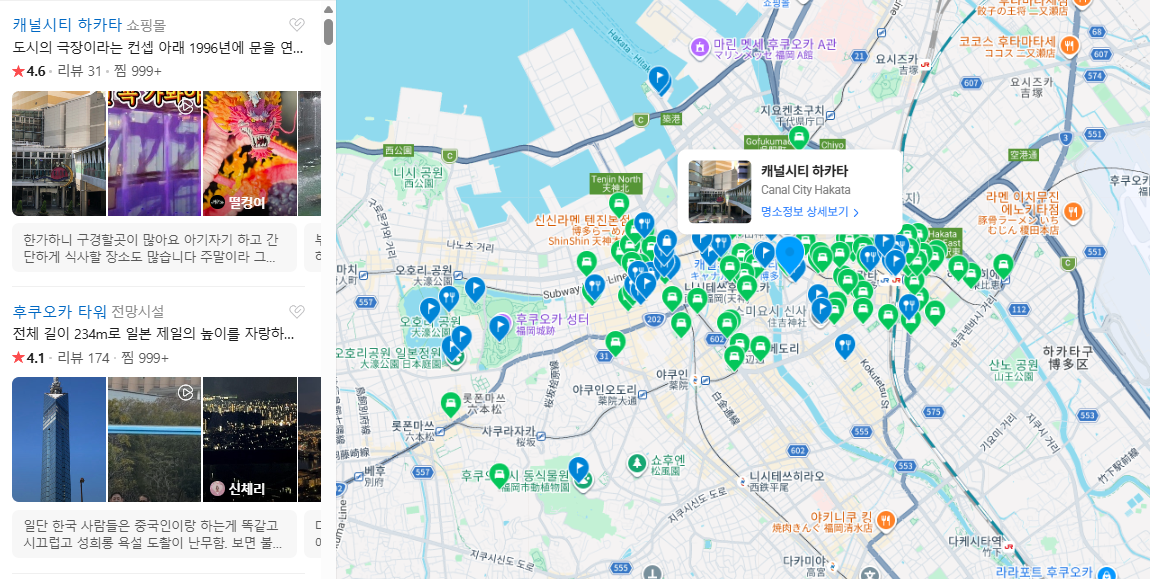Open review card starting 한가하니 구경할곳이

pos(154,248)
